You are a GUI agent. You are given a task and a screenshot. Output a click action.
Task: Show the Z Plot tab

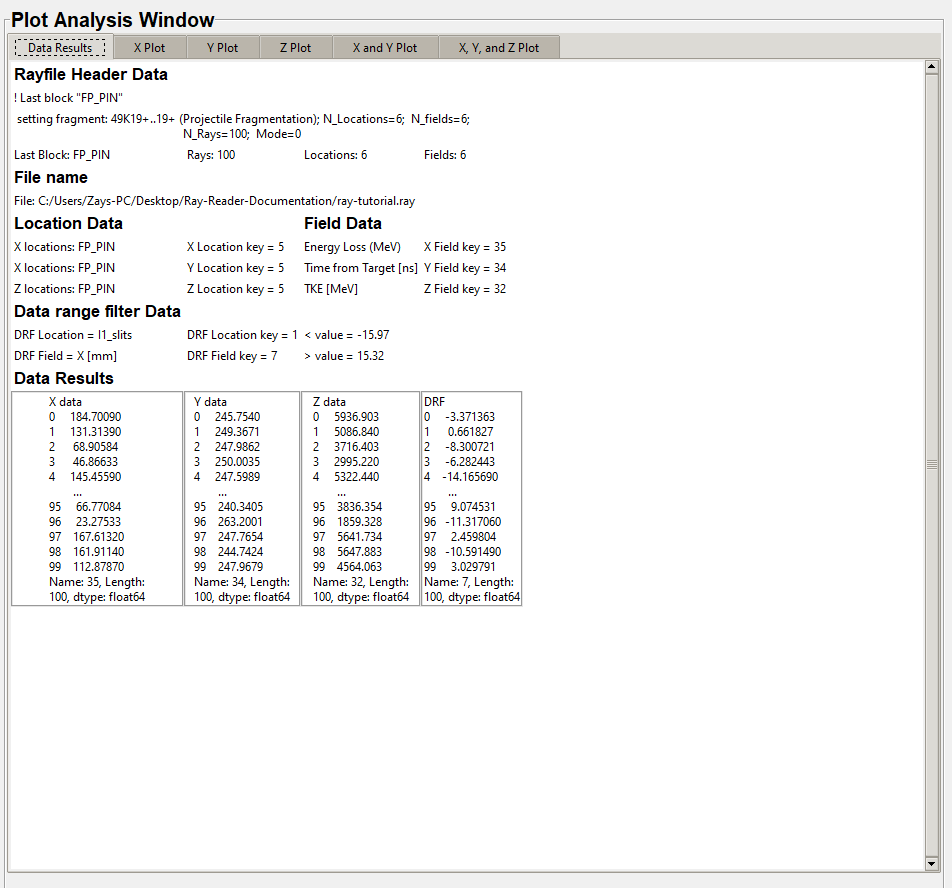295,48
